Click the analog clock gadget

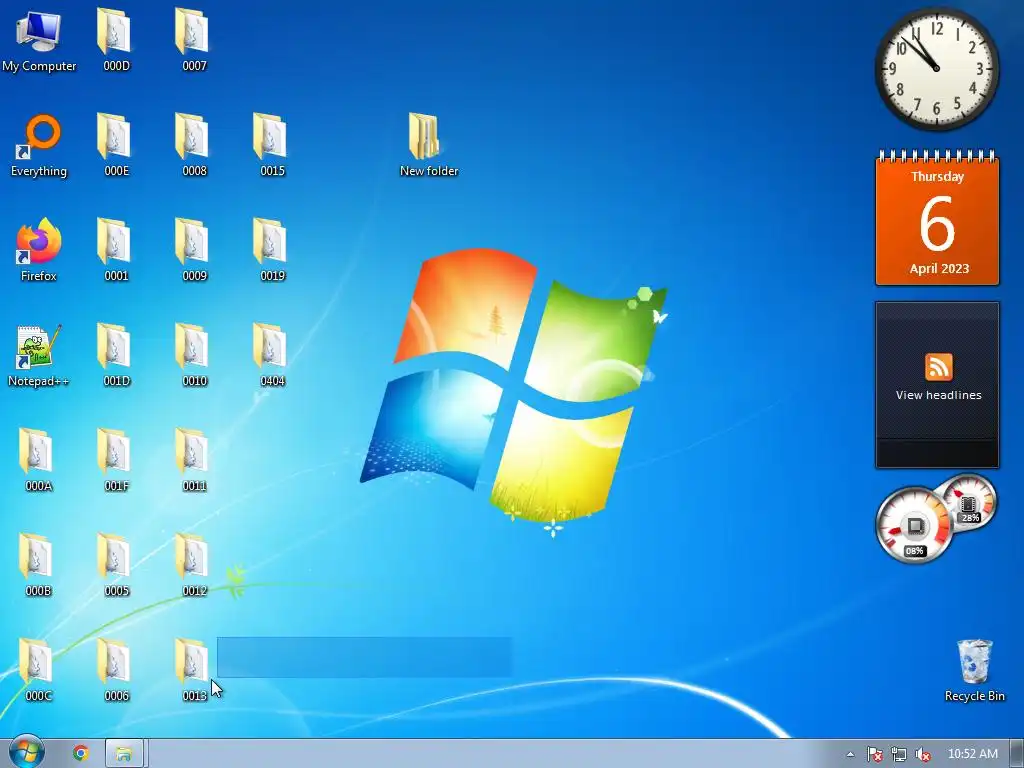[936, 68]
